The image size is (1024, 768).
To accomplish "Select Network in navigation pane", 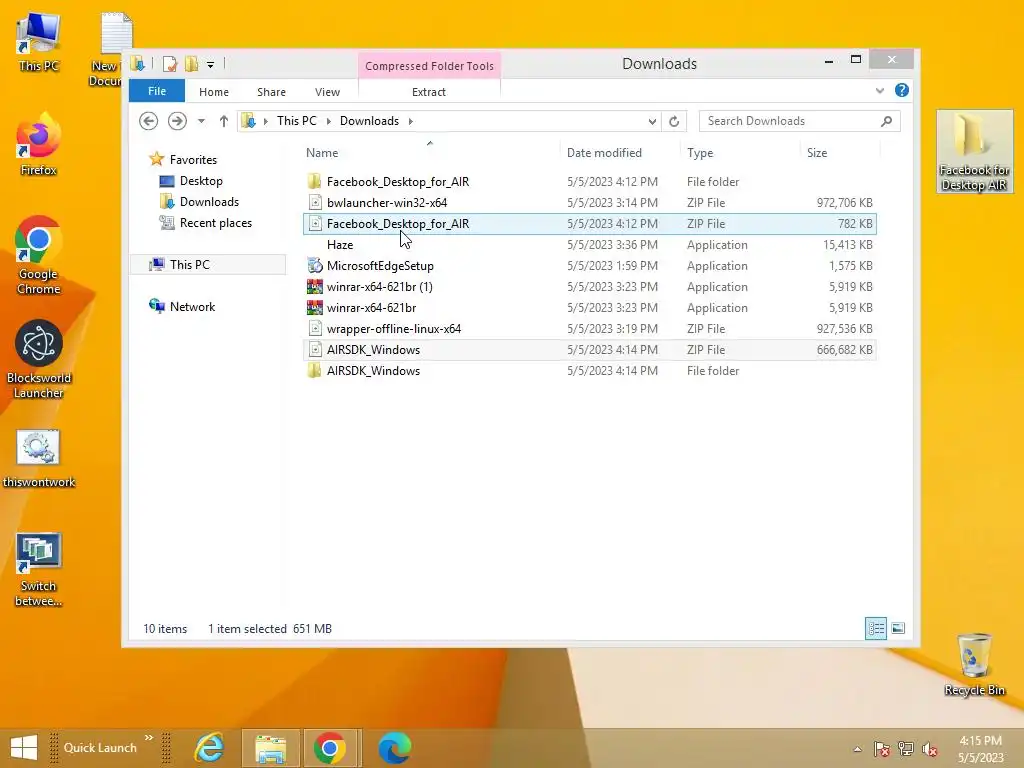I will coord(192,306).
